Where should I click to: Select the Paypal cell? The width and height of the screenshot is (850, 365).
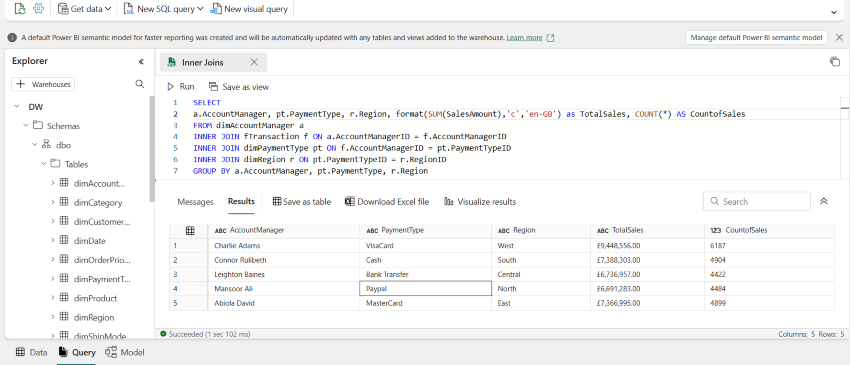[x=426, y=289]
